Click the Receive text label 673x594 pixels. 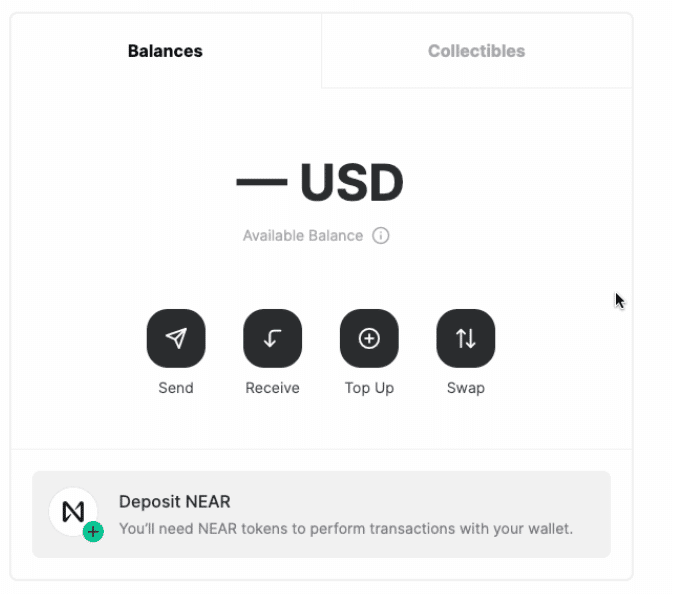pos(272,388)
